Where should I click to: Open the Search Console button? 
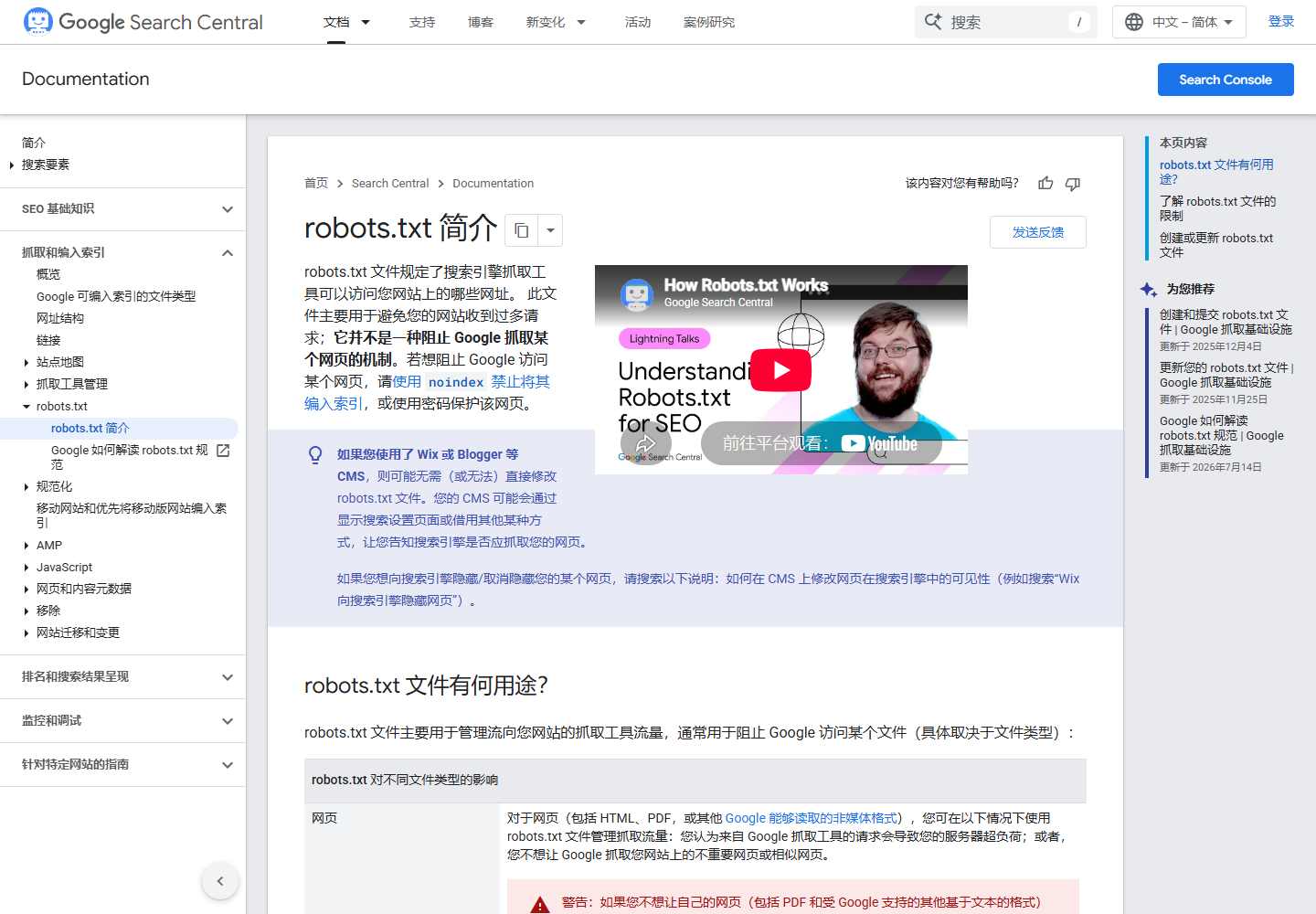click(x=1226, y=80)
